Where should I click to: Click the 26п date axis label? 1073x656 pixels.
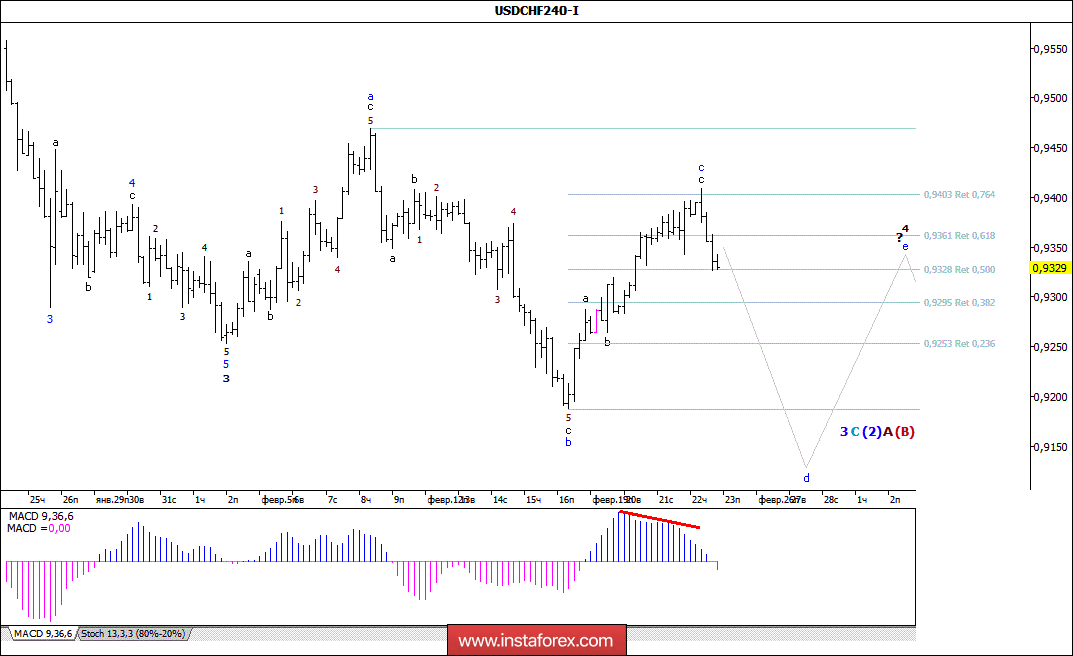click(x=70, y=500)
